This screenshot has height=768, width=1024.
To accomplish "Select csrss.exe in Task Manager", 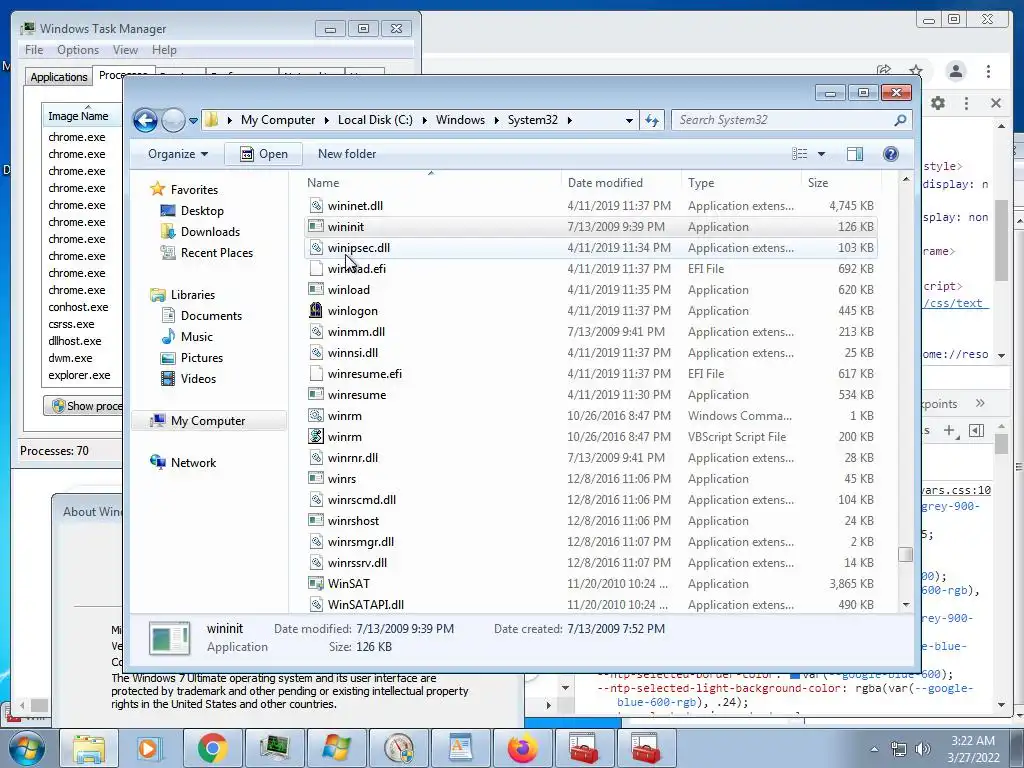I will click(x=71, y=325).
